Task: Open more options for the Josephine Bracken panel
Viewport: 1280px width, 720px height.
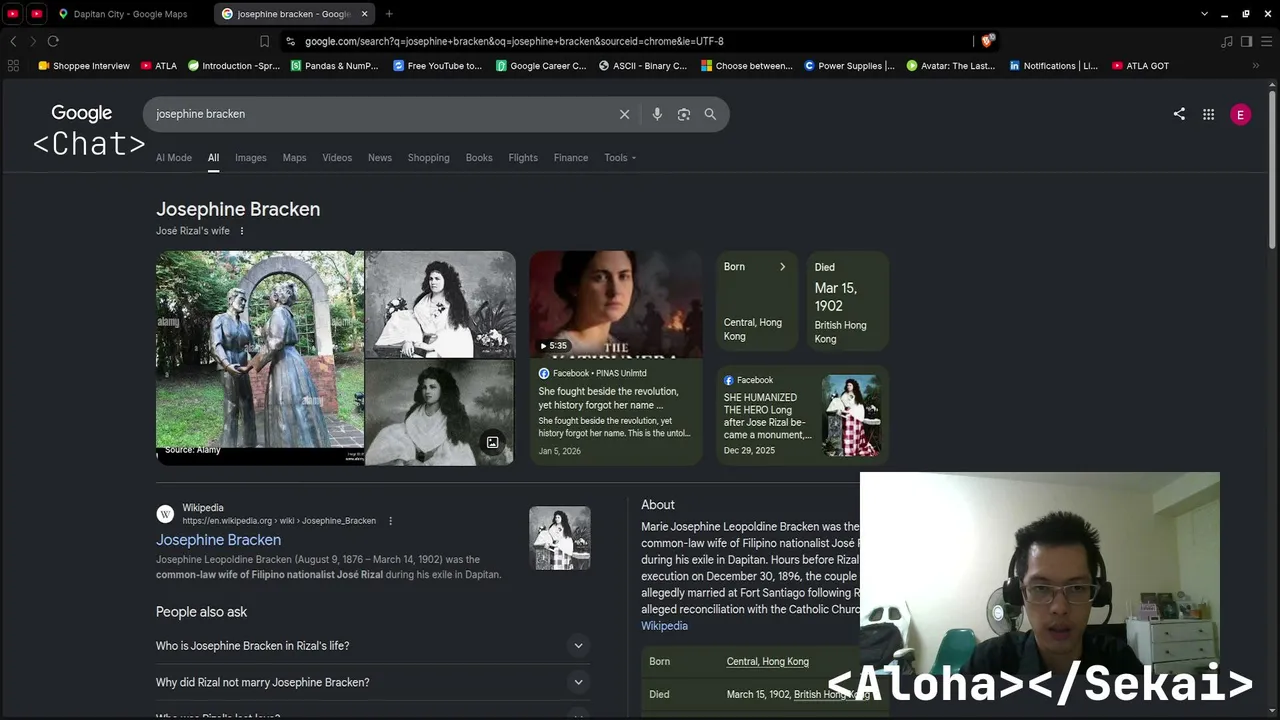Action: point(241,231)
